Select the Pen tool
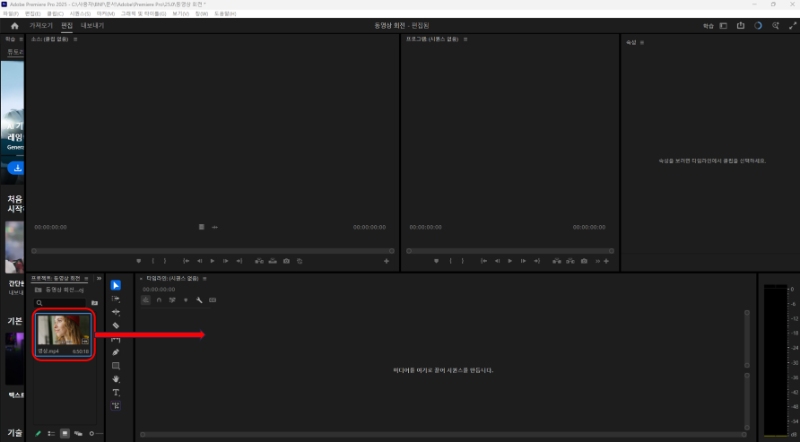The width and height of the screenshot is (800, 442). [x=116, y=353]
